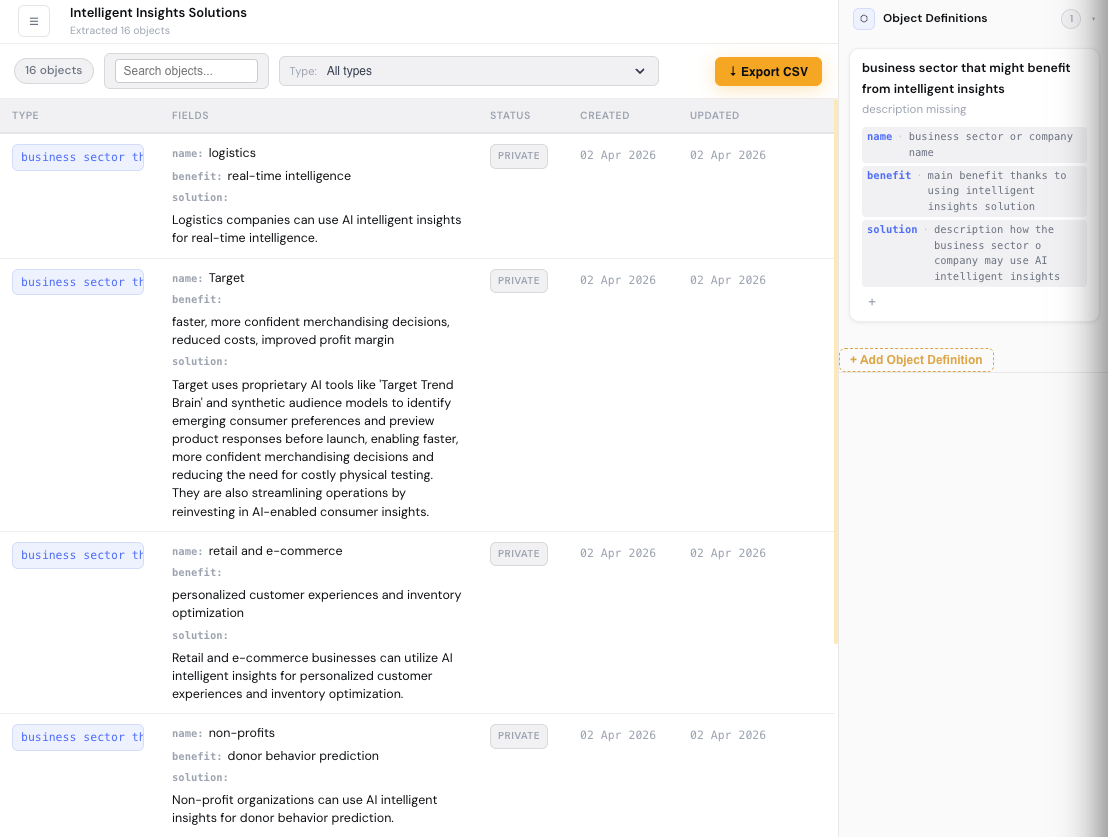This screenshot has height=837, width=1108.
Task: Select the name value 'Target'
Action: click(226, 278)
